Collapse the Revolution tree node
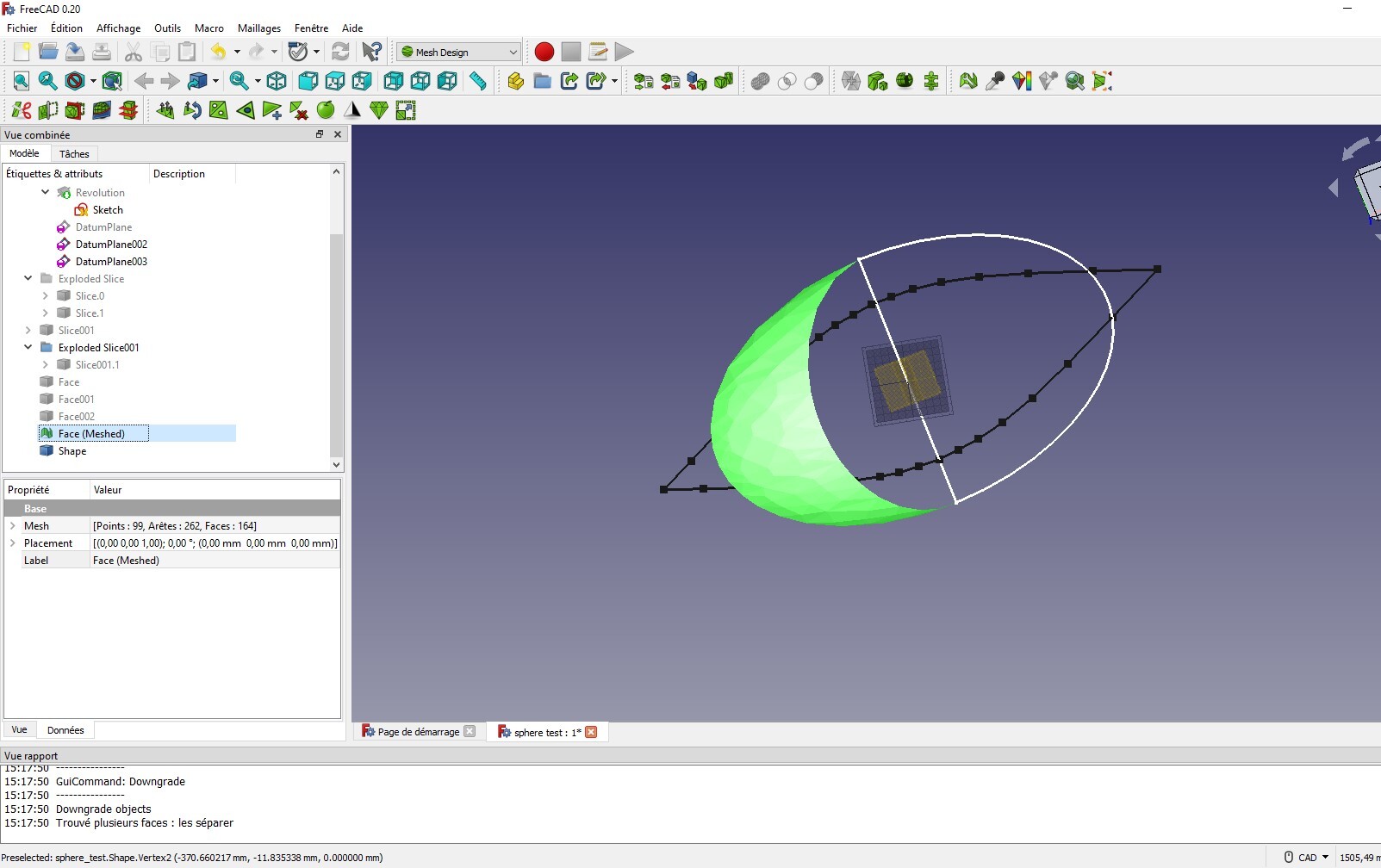 coord(46,192)
